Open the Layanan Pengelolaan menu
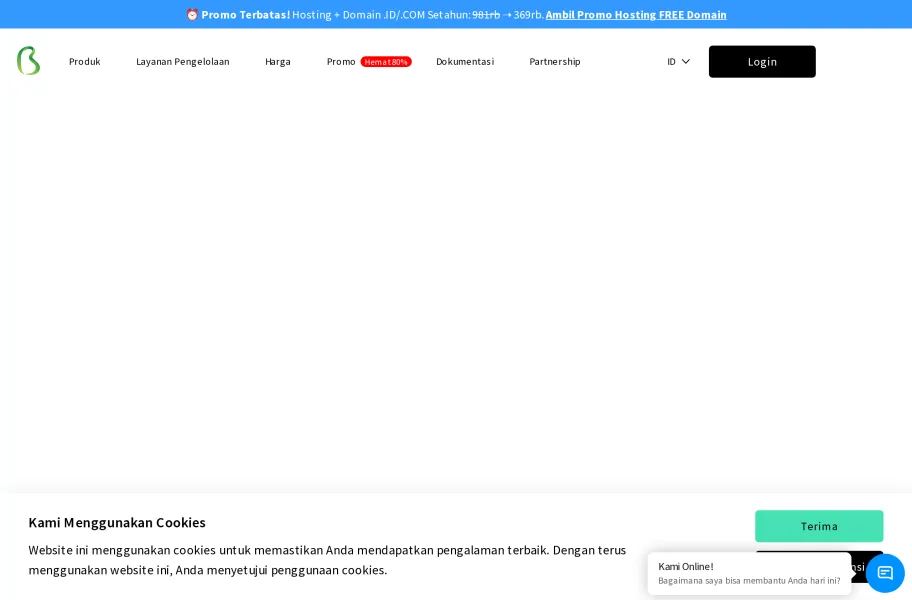This screenshot has width=912, height=600. coord(183,62)
